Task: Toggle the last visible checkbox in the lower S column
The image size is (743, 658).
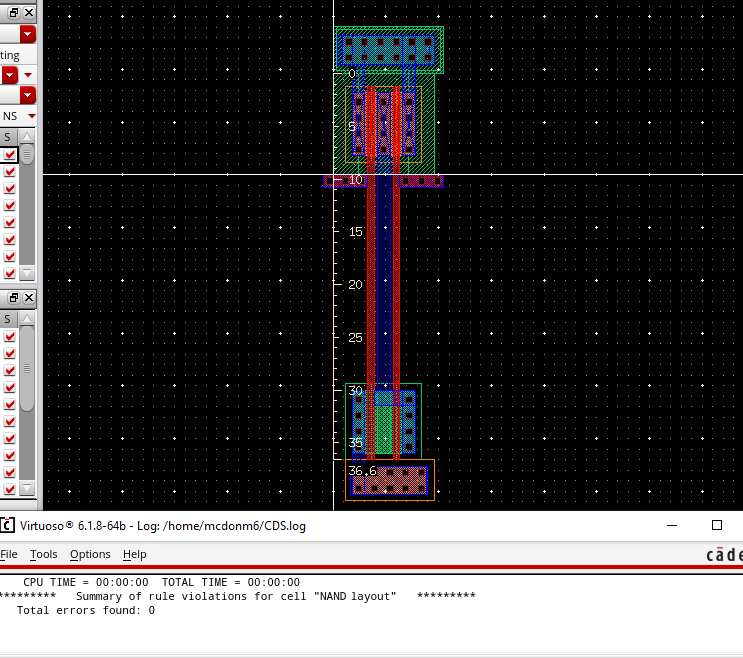Action: click(x=9, y=489)
